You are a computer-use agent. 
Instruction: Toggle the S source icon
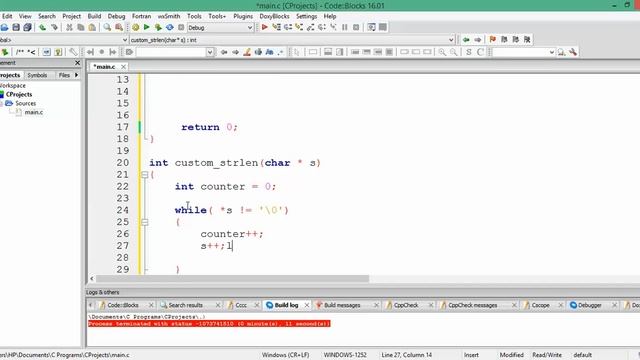[469, 52]
